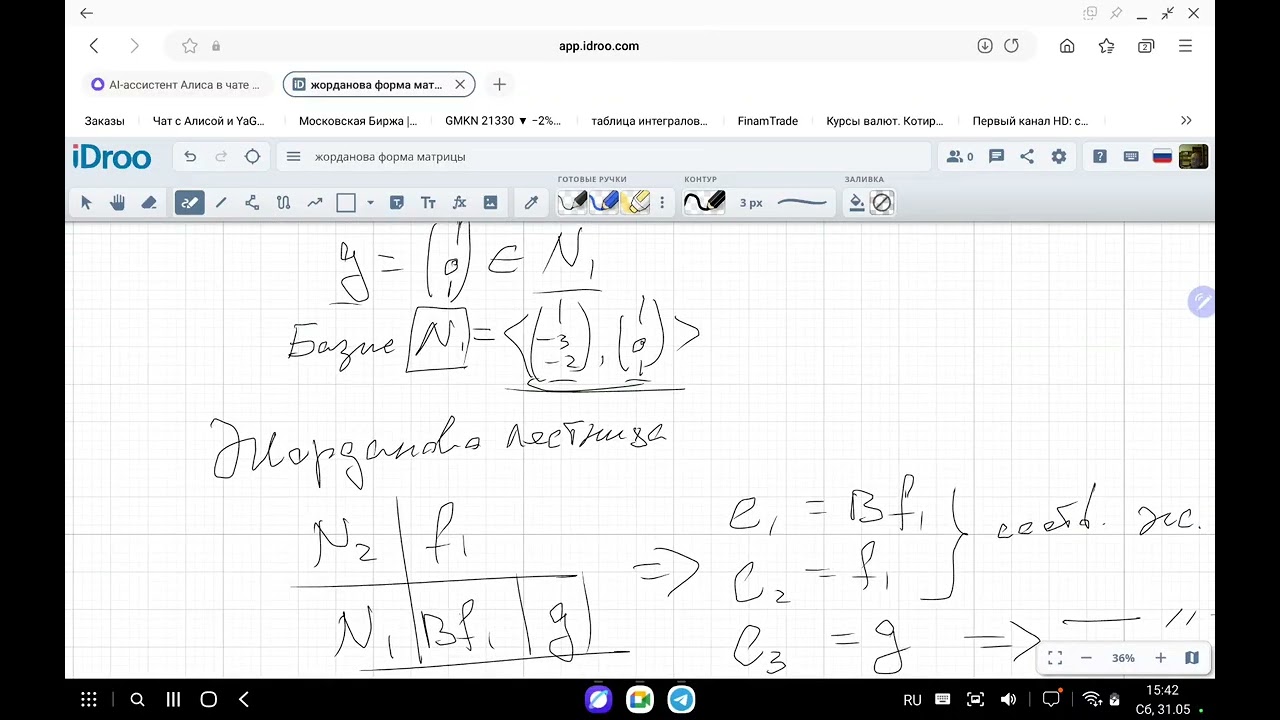The width and height of the screenshot is (1280, 720).
Task: Open the iDroo help
Action: click(x=1100, y=157)
